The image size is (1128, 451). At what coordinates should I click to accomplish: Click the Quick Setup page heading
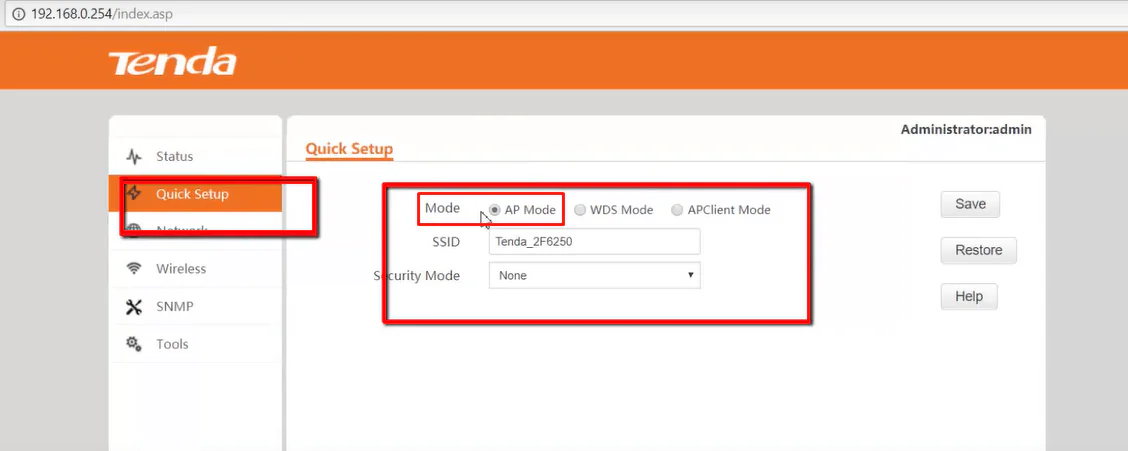pyautogui.click(x=349, y=149)
